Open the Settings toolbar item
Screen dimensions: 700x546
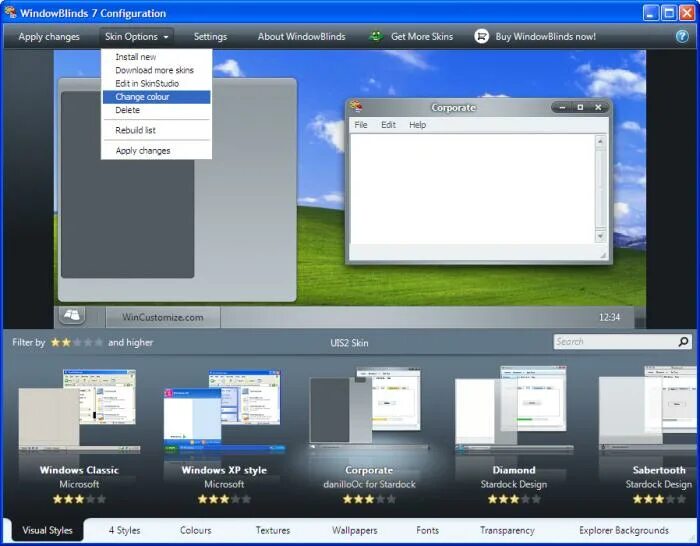tap(210, 37)
